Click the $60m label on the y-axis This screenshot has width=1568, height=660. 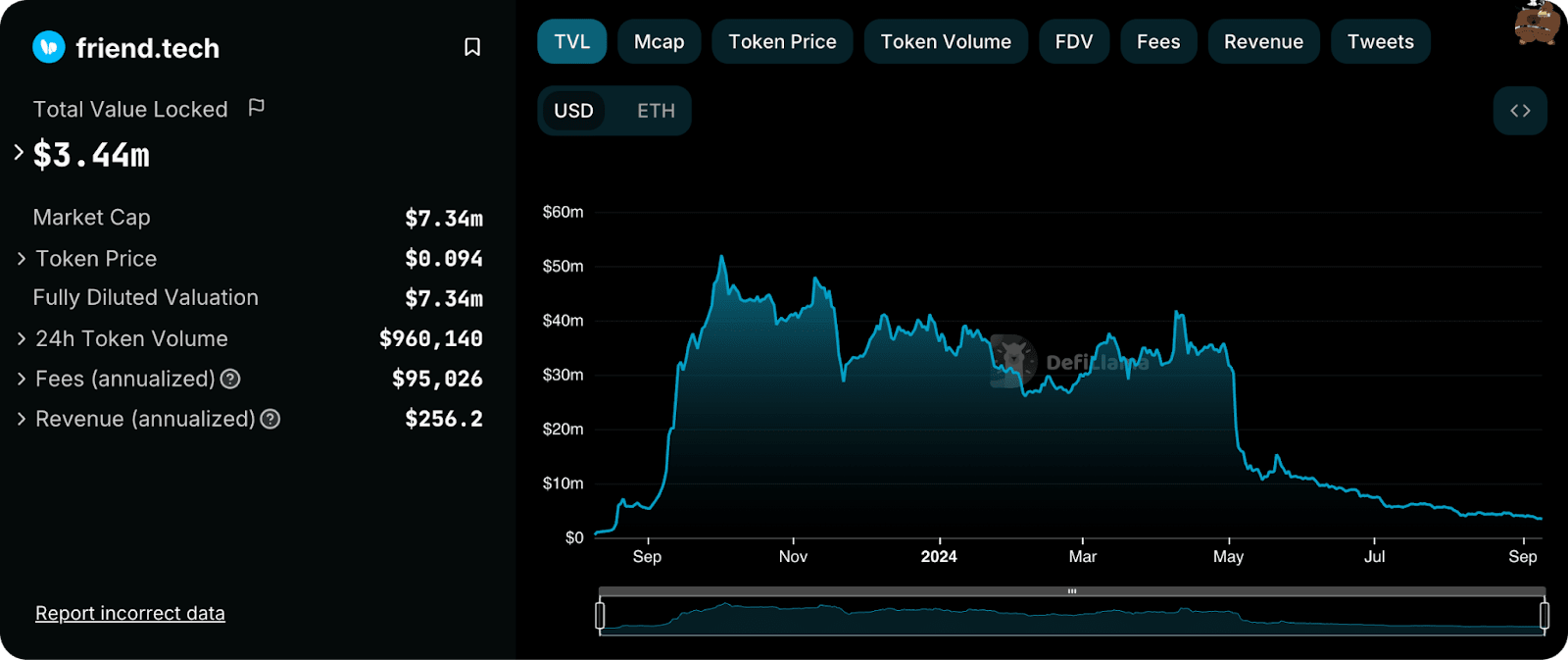pos(563,212)
